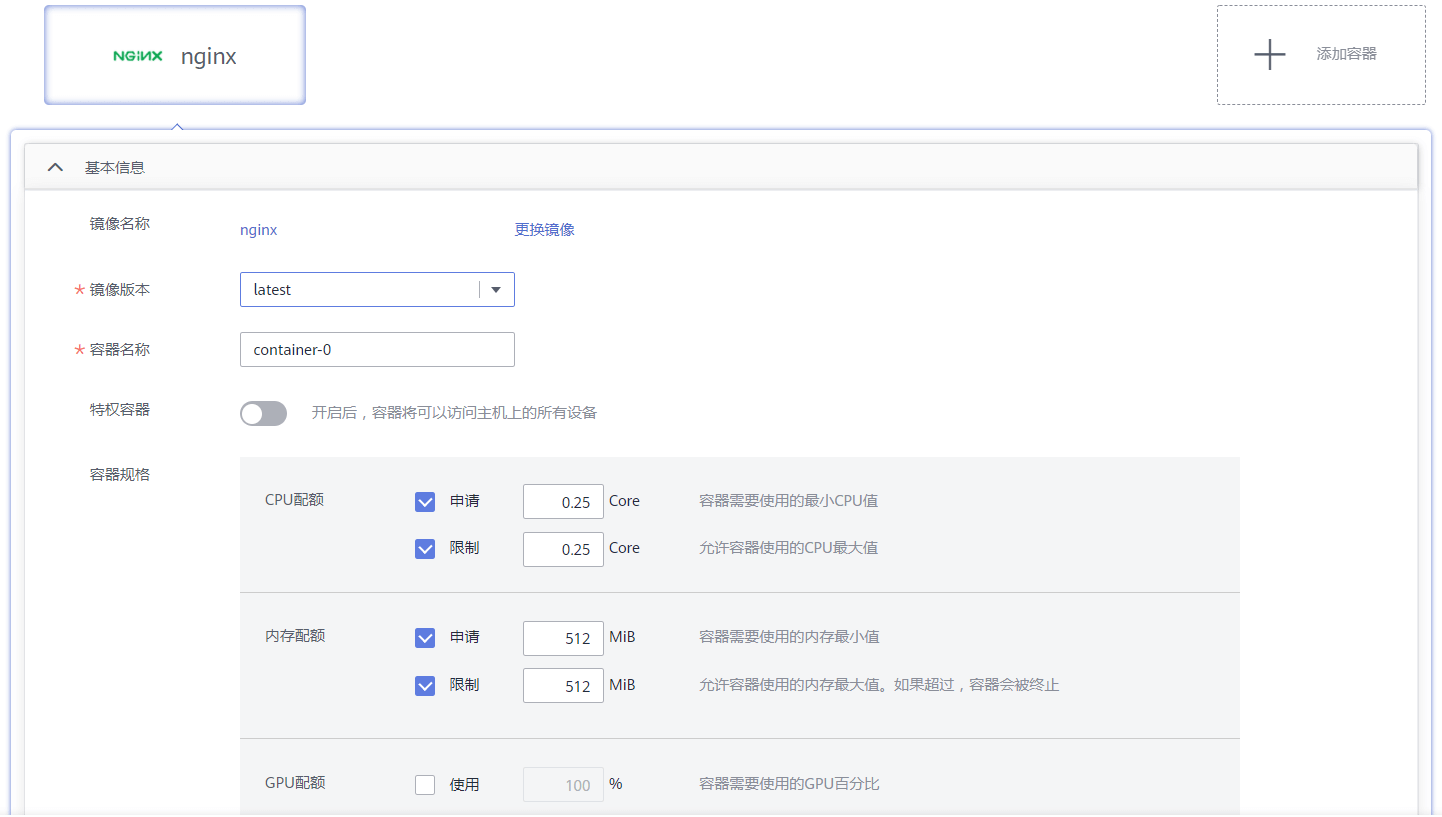Uncheck the CPU配额 限制 checkbox
The width and height of the screenshot is (1442, 817).
point(425,549)
